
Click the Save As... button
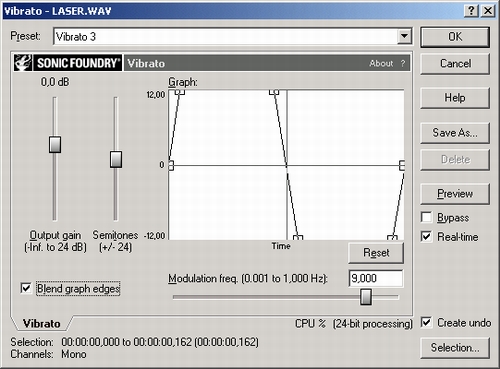click(x=455, y=133)
